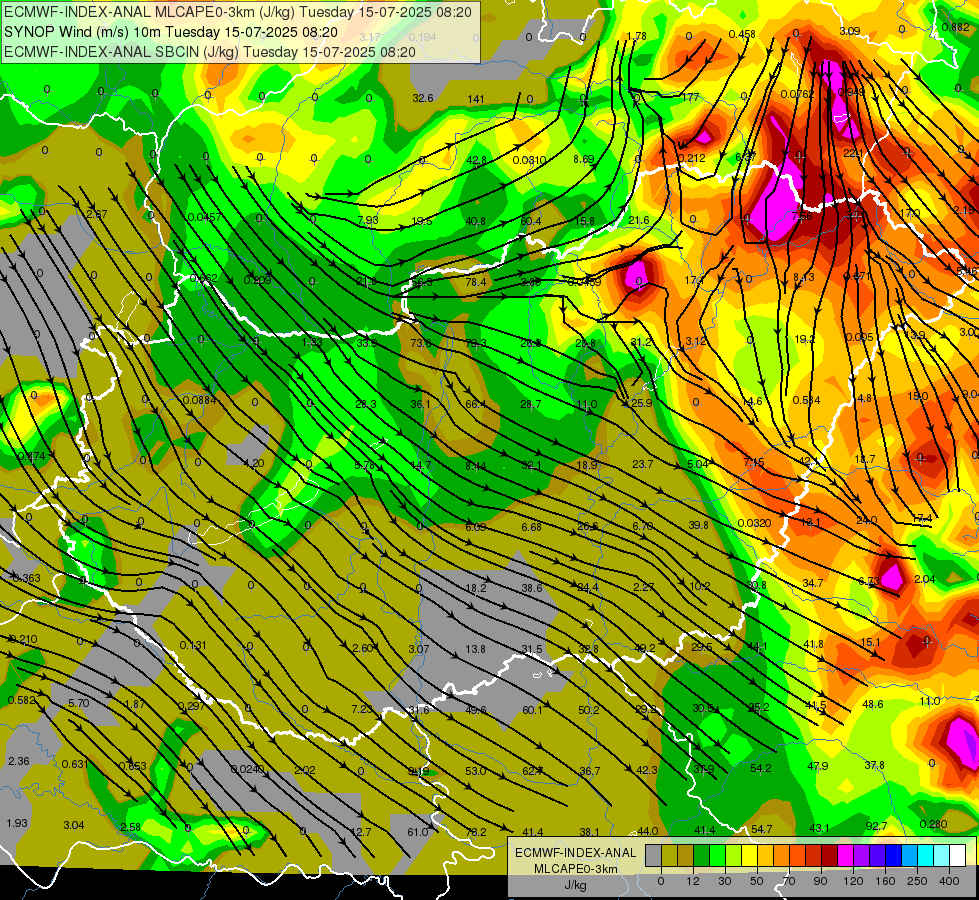Click the map value 32.6
Image resolution: width=979 pixels, height=900 pixels.
[x=423, y=98]
